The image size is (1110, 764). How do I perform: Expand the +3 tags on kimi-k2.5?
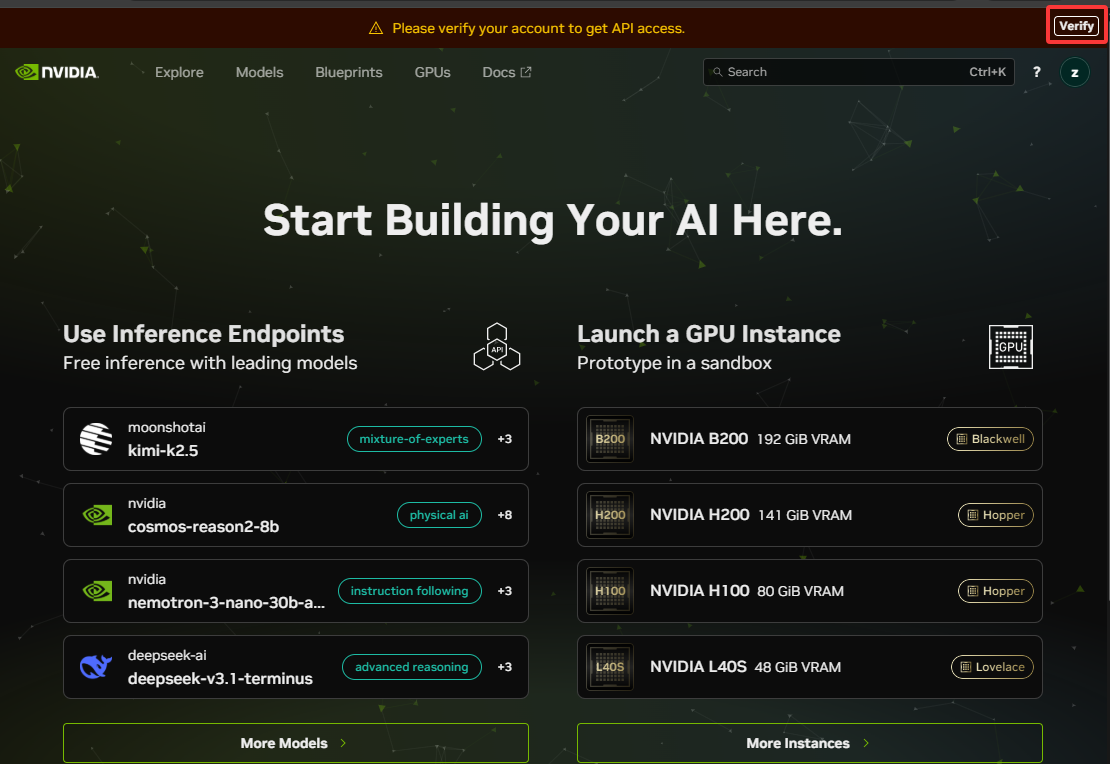coord(505,439)
